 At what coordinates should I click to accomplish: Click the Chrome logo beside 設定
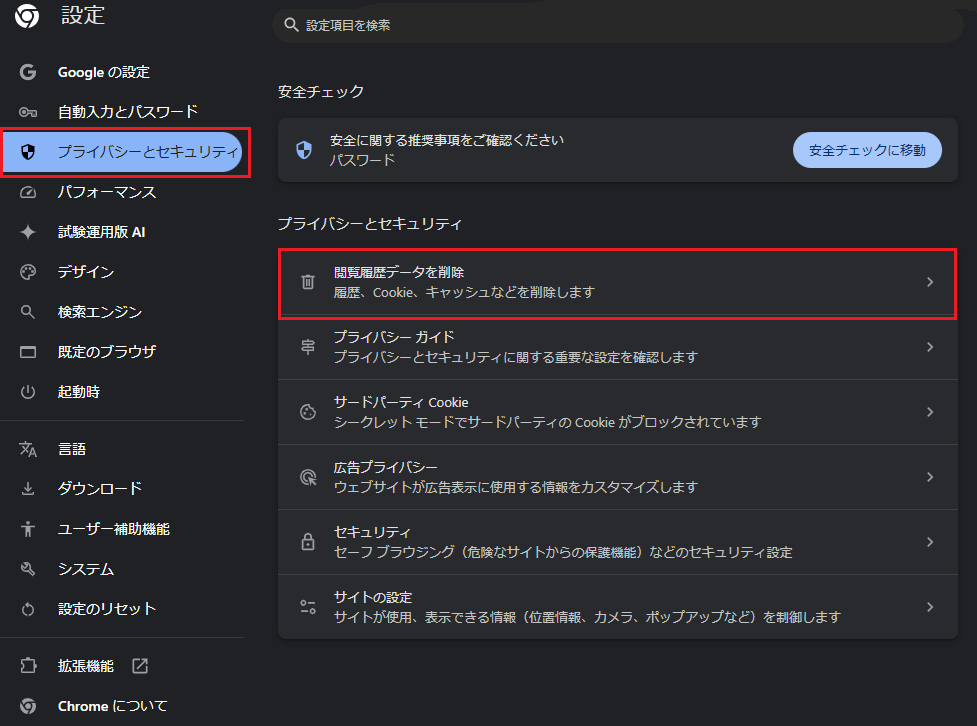(x=27, y=15)
